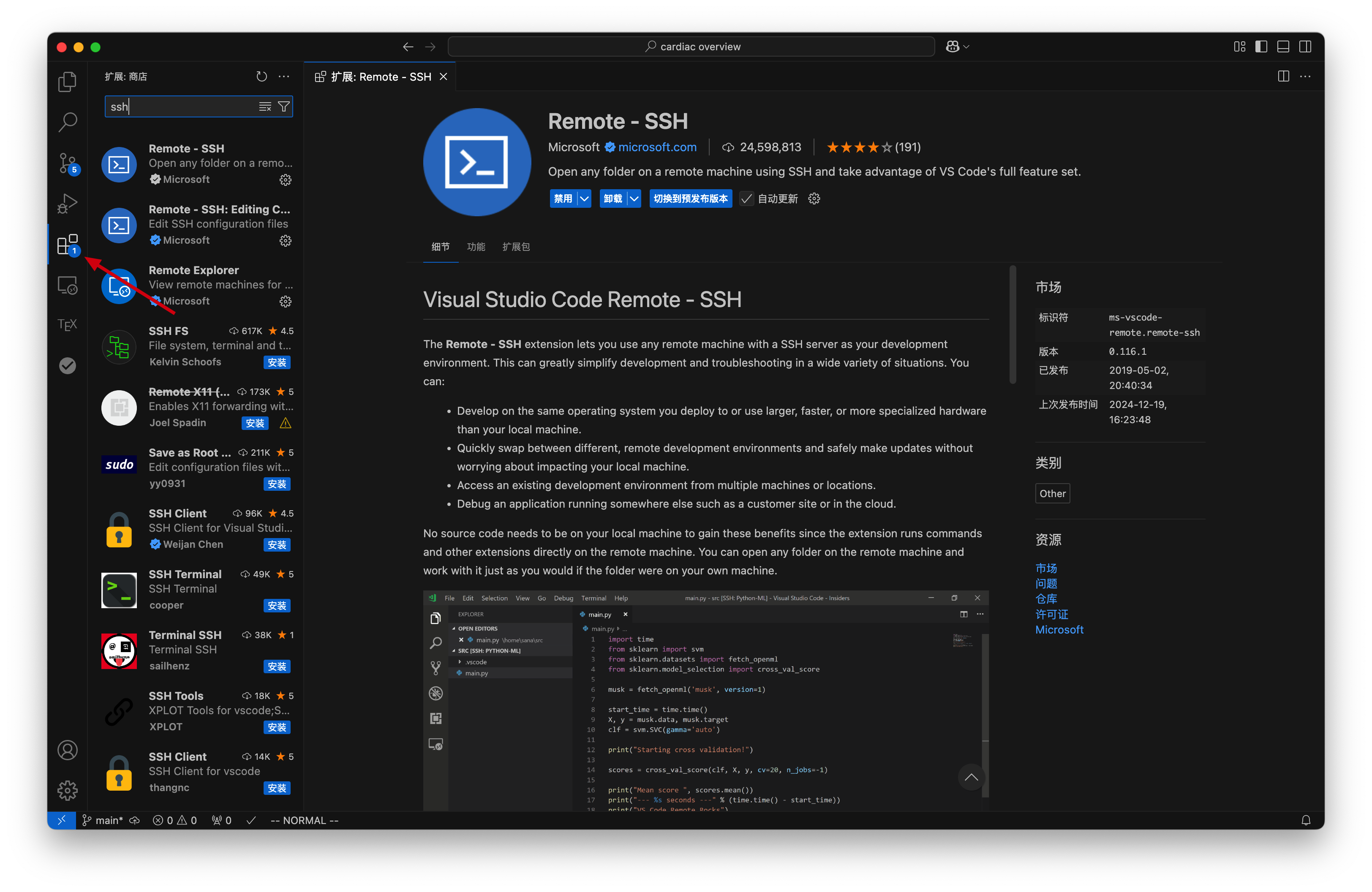The height and width of the screenshot is (892, 1372).
Task: Install SSH Tools by XPLOT
Action: 277,727
